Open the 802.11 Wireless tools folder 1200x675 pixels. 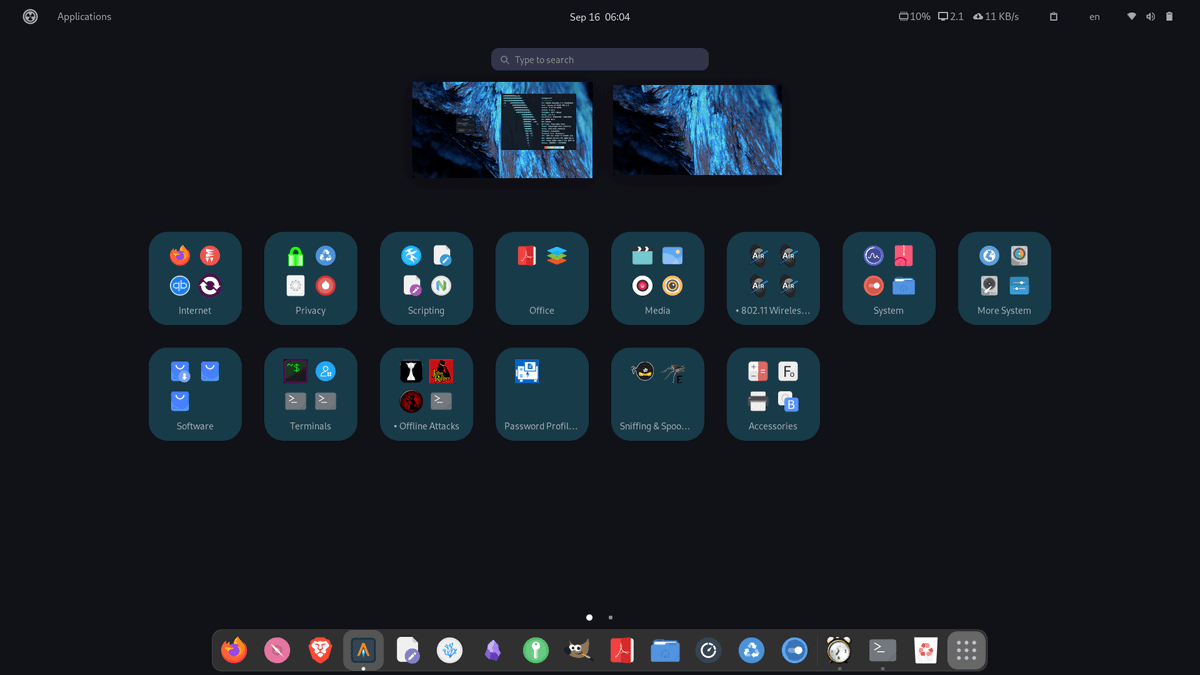(x=773, y=278)
